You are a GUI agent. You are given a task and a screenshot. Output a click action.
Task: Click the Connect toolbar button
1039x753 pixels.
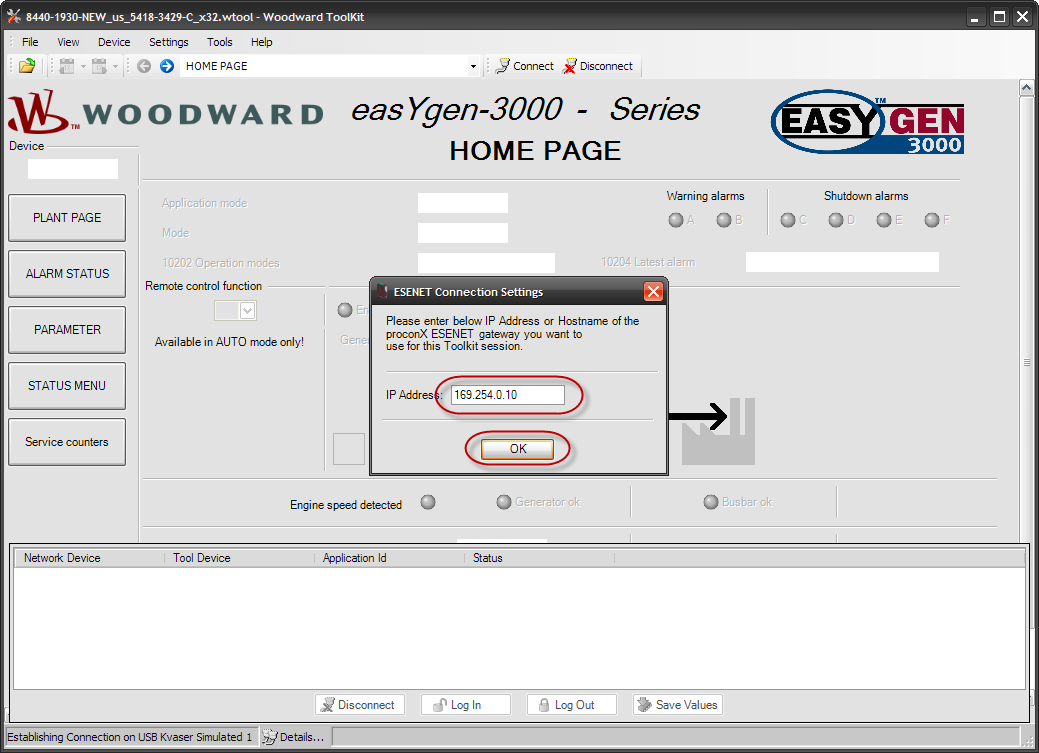coord(525,66)
